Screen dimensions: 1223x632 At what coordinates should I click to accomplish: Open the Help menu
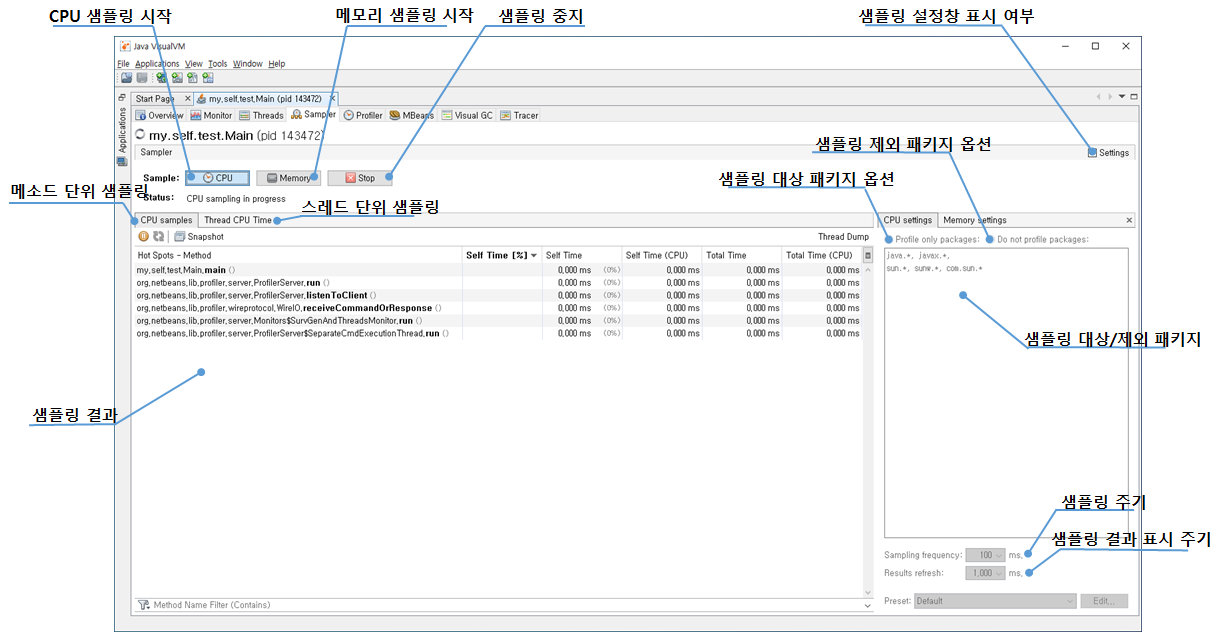[x=276, y=63]
